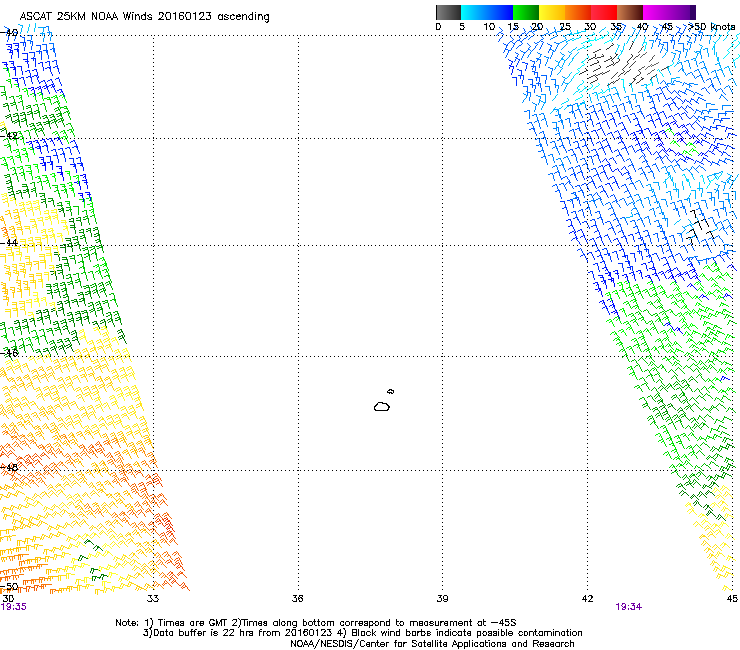
Task: Click the purple "19:35" swath time
Action: (x=14, y=607)
